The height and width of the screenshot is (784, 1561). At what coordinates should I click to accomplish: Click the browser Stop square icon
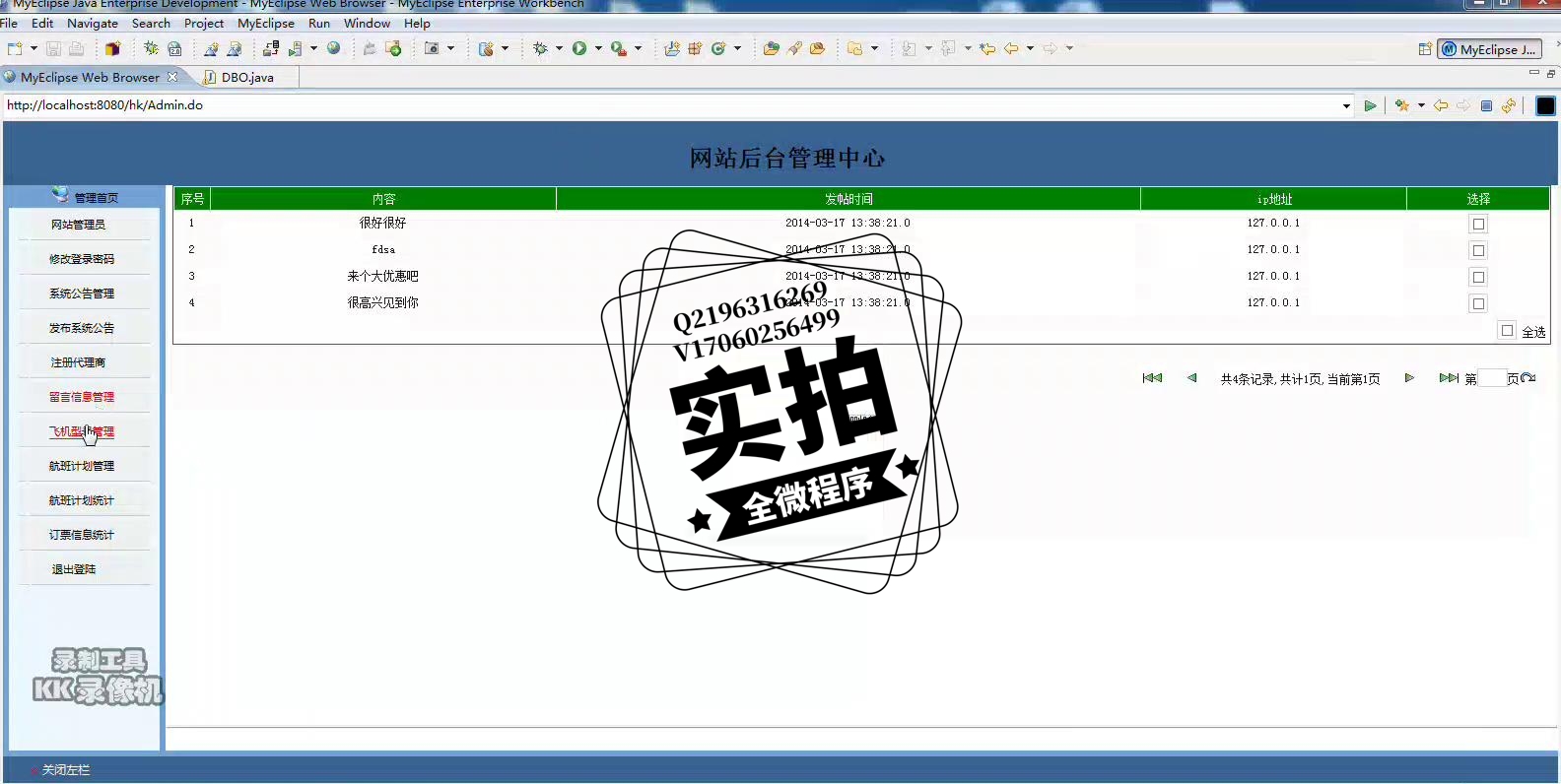click(x=1486, y=105)
